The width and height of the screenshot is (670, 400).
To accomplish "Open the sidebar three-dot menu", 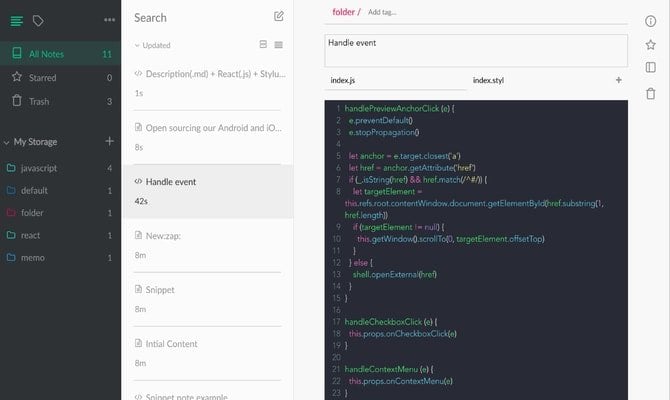I will tap(109, 20).
